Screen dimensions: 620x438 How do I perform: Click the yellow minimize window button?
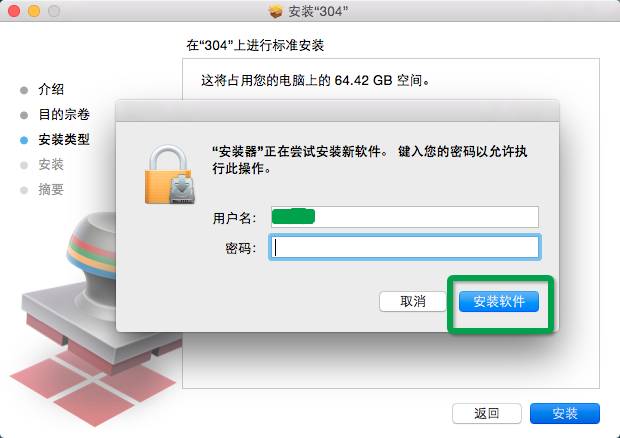pyautogui.click(x=34, y=11)
